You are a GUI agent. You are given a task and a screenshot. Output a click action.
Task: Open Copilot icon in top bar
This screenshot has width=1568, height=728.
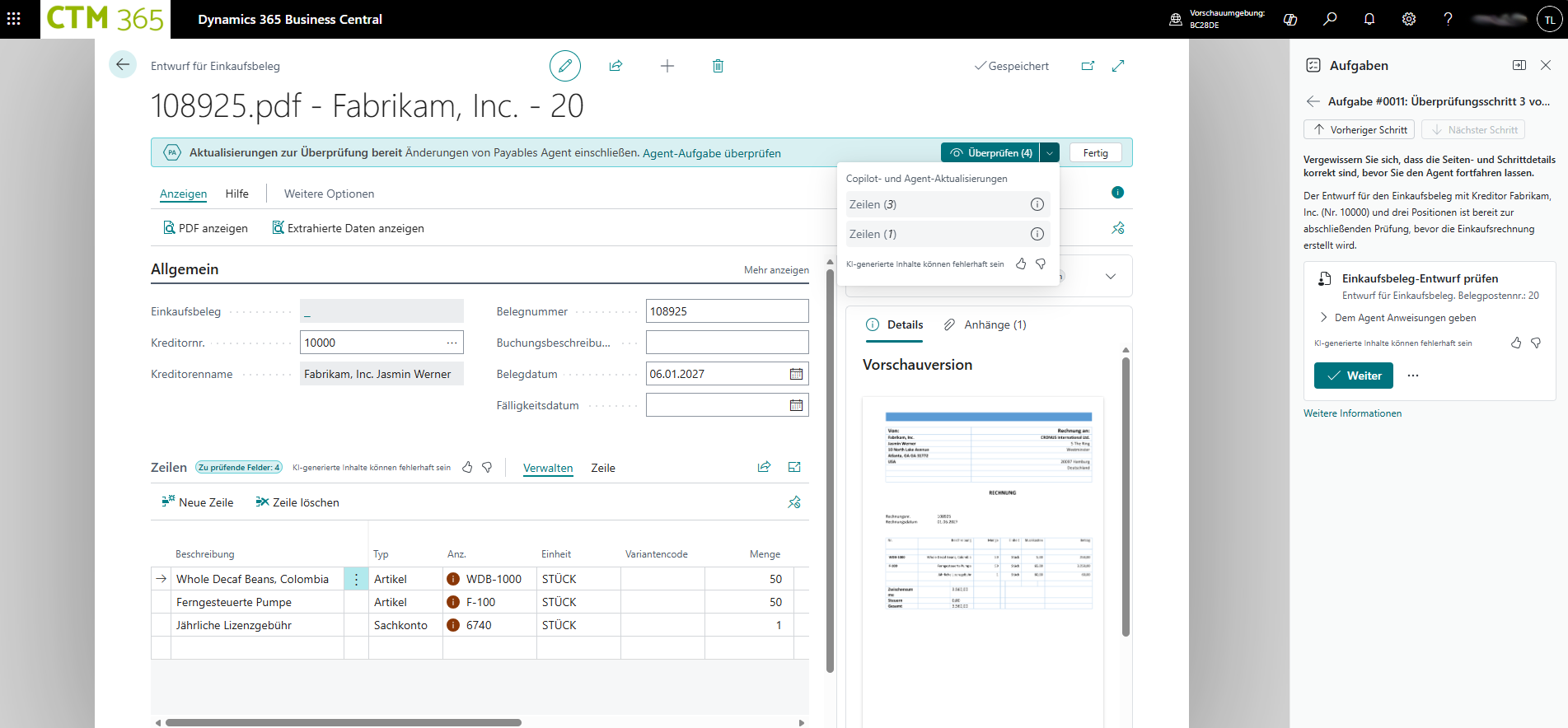[x=1290, y=20]
